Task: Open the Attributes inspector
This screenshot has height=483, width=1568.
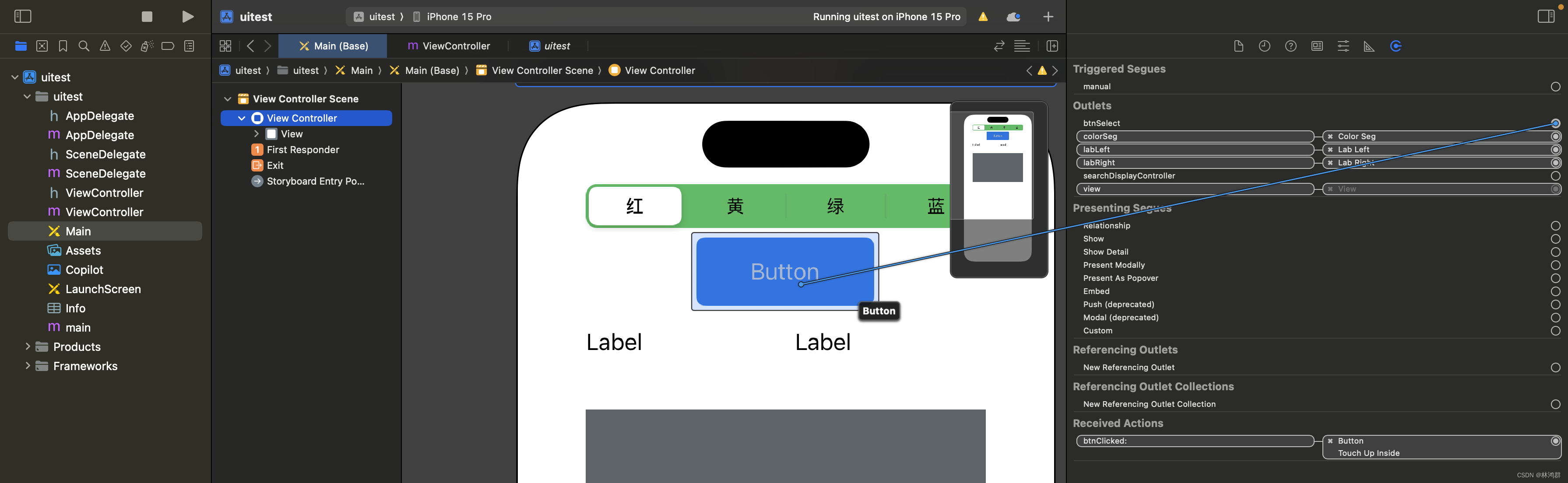Action: (1343, 46)
